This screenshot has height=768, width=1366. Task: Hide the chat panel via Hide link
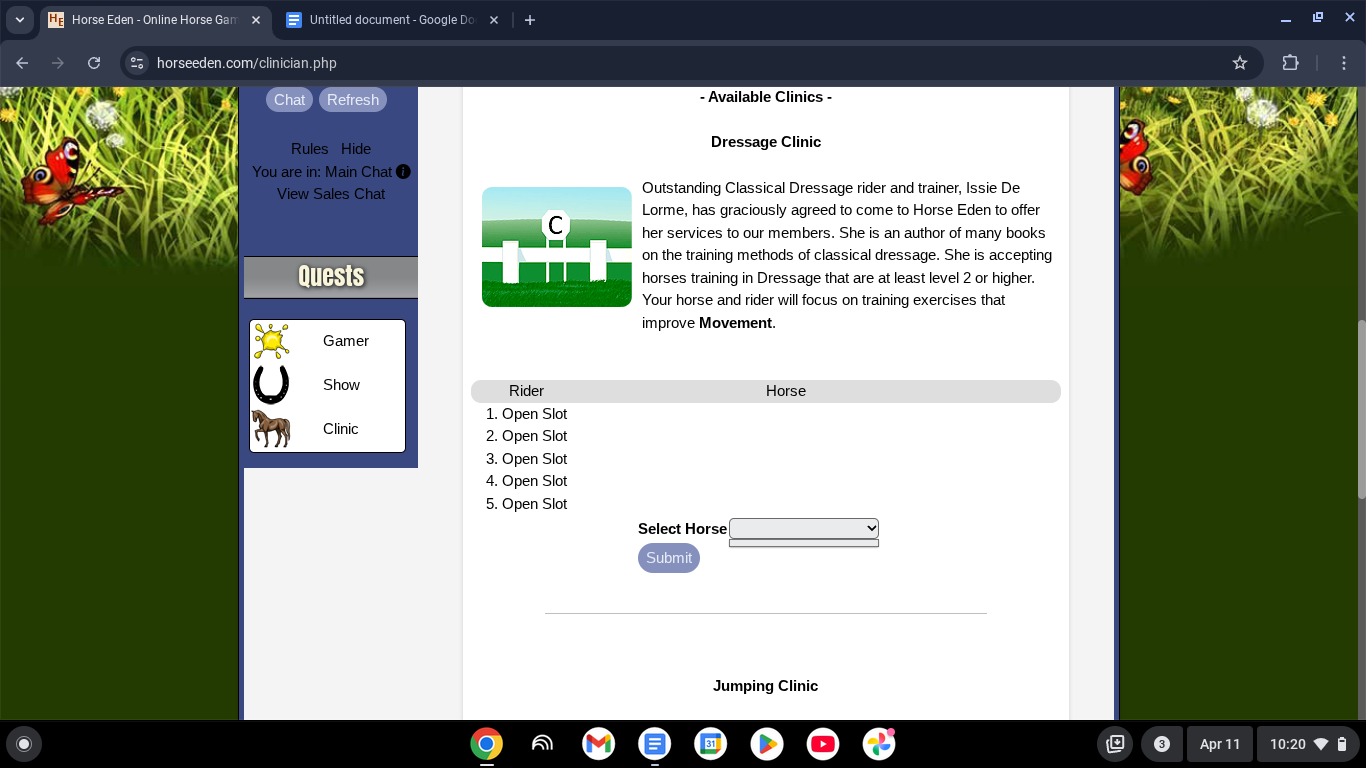point(355,149)
